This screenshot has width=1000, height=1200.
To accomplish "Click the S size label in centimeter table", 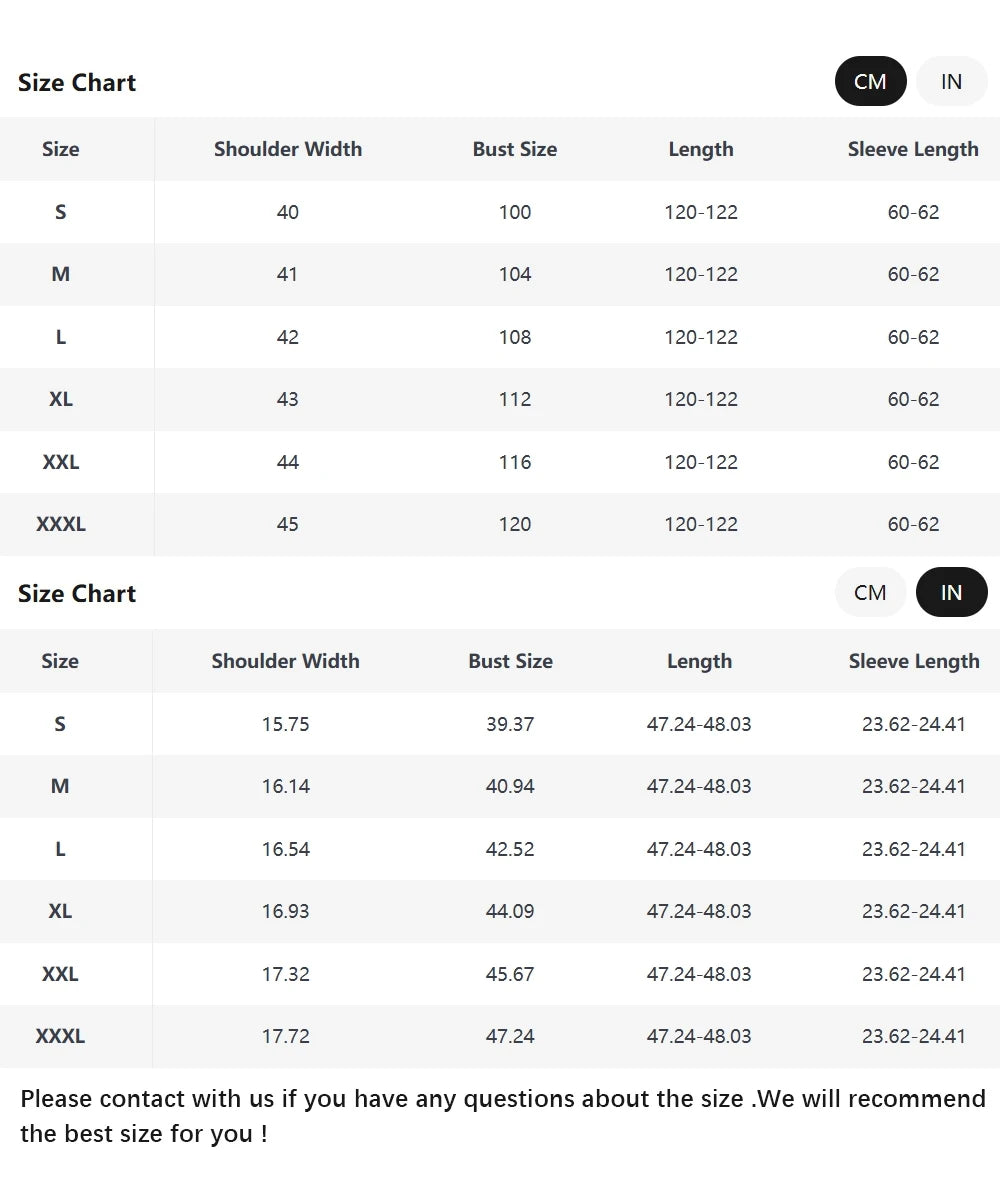I will click(x=61, y=212).
